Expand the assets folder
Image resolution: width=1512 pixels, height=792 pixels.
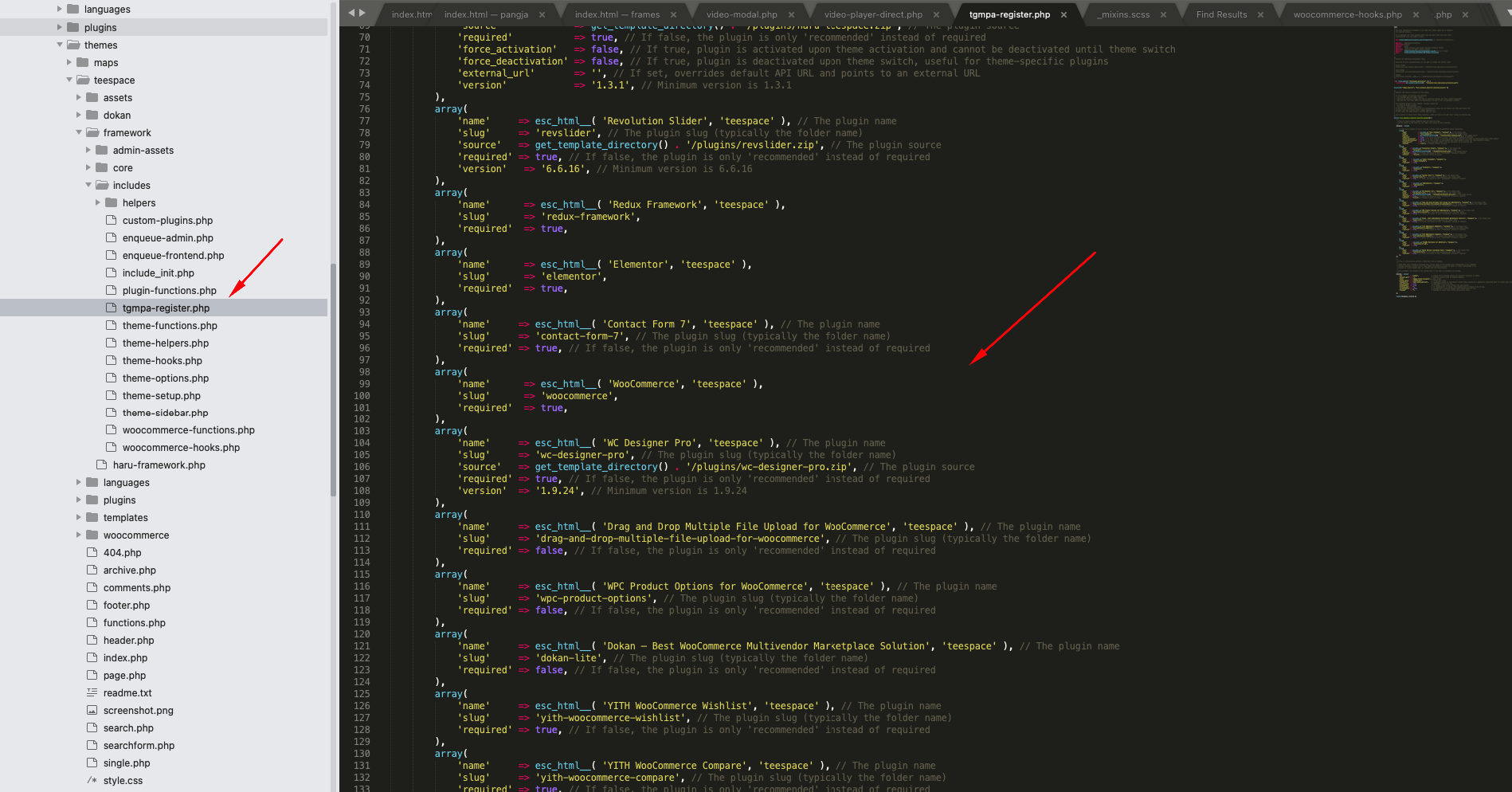[x=79, y=97]
